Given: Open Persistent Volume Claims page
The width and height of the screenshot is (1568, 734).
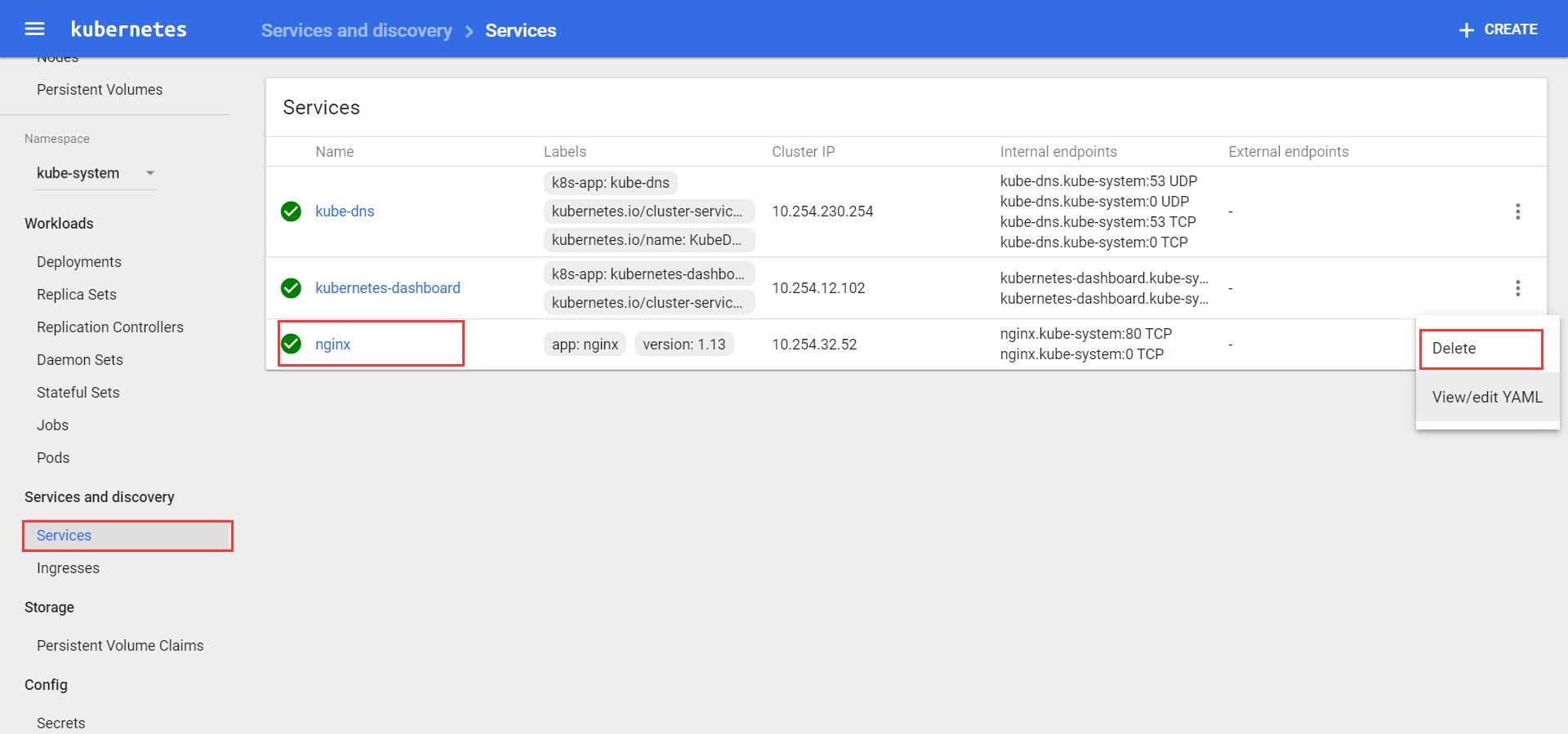Looking at the screenshot, I should [x=120, y=645].
